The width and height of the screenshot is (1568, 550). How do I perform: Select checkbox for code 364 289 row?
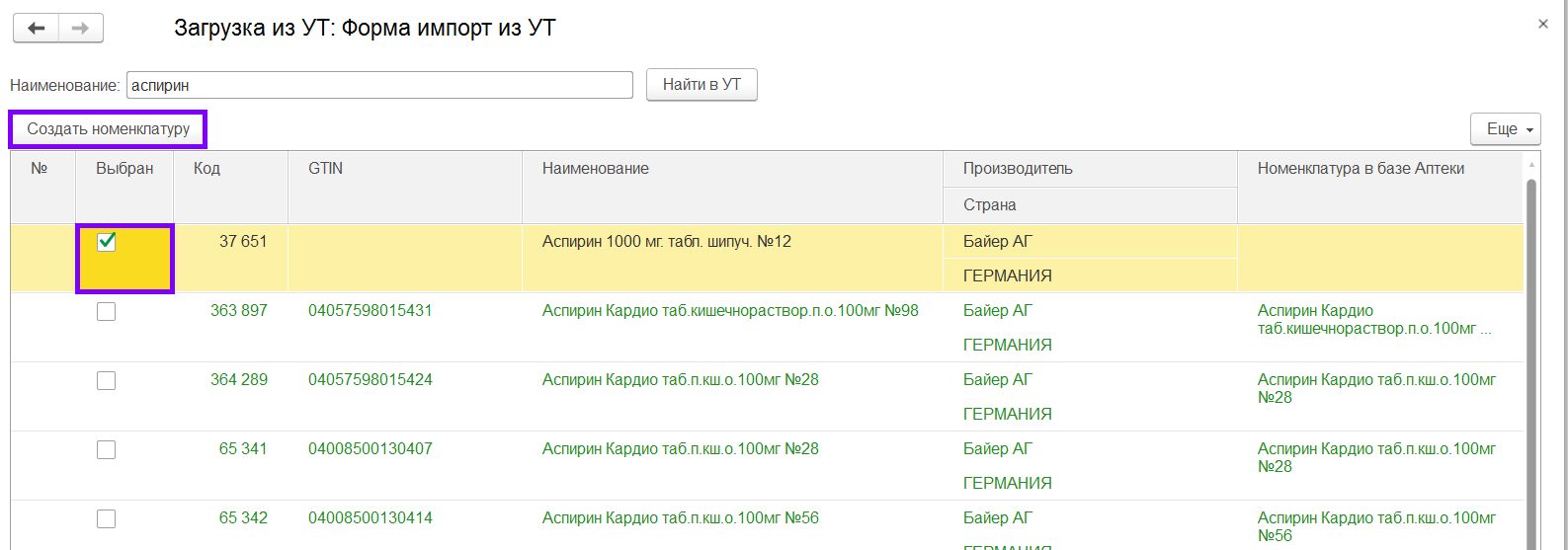107,381
